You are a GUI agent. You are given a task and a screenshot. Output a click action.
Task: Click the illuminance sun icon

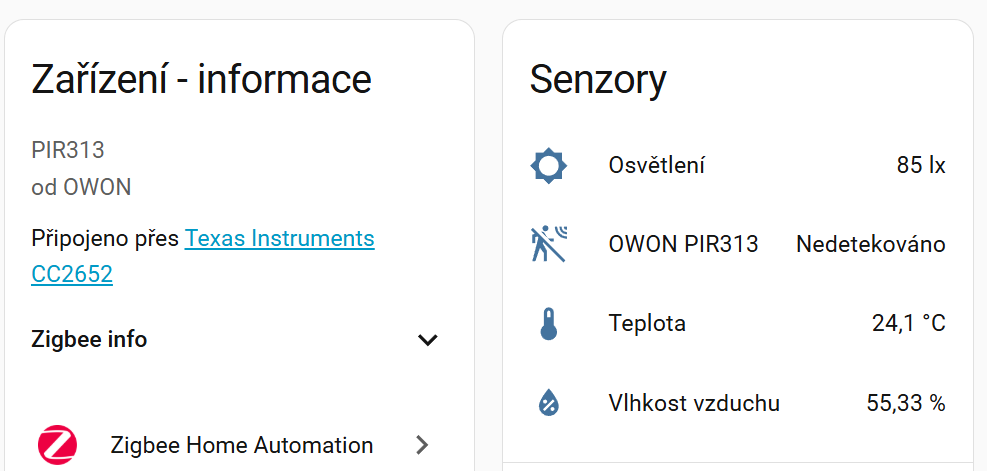(x=548, y=165)
